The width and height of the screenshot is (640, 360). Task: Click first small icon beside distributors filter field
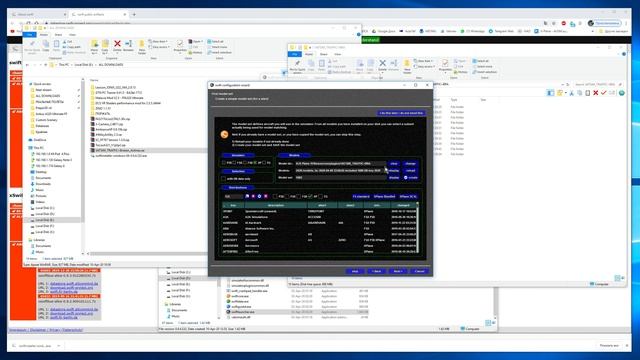coord(247,196)
